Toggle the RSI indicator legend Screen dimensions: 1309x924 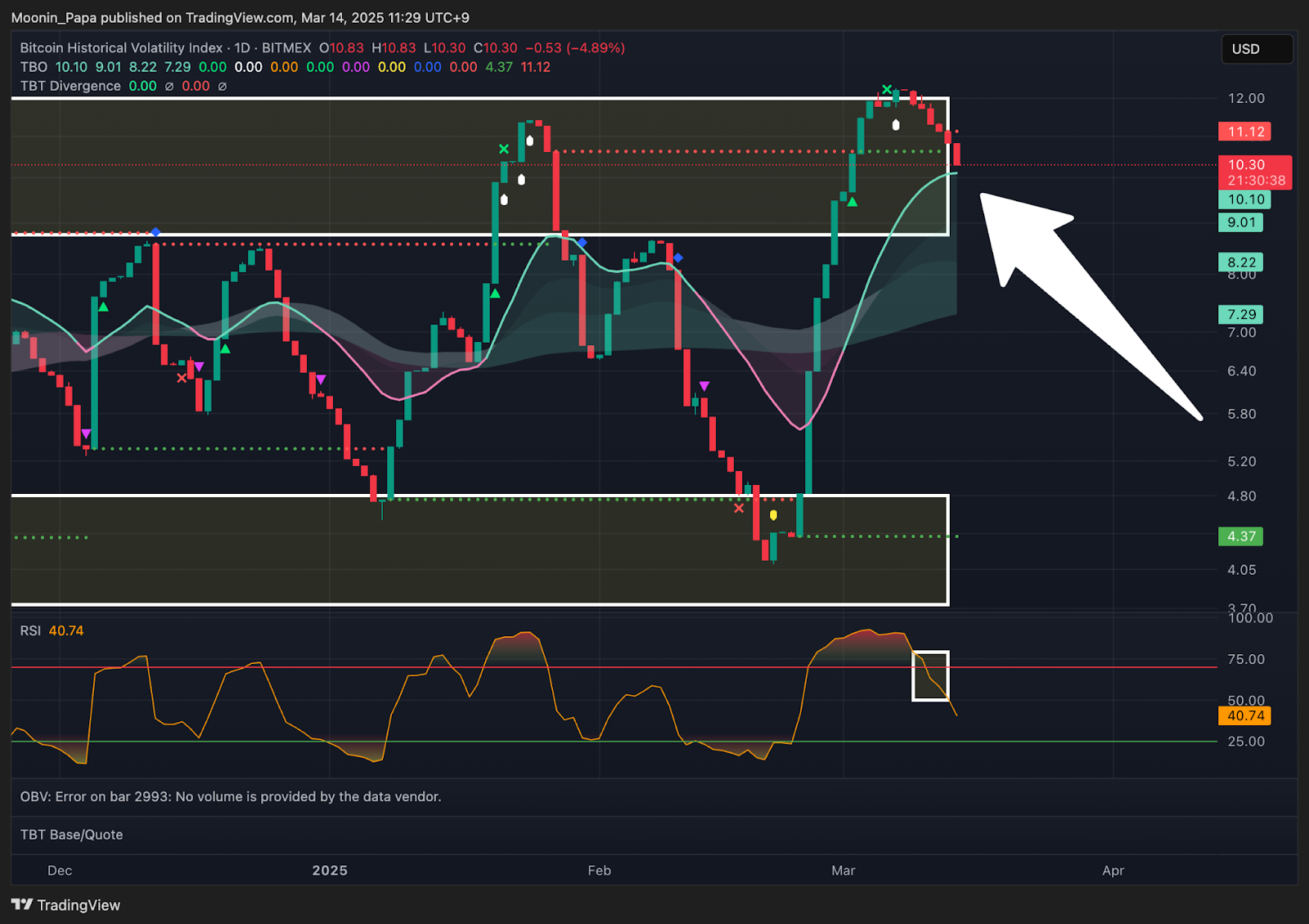click(x=30, y=630)
